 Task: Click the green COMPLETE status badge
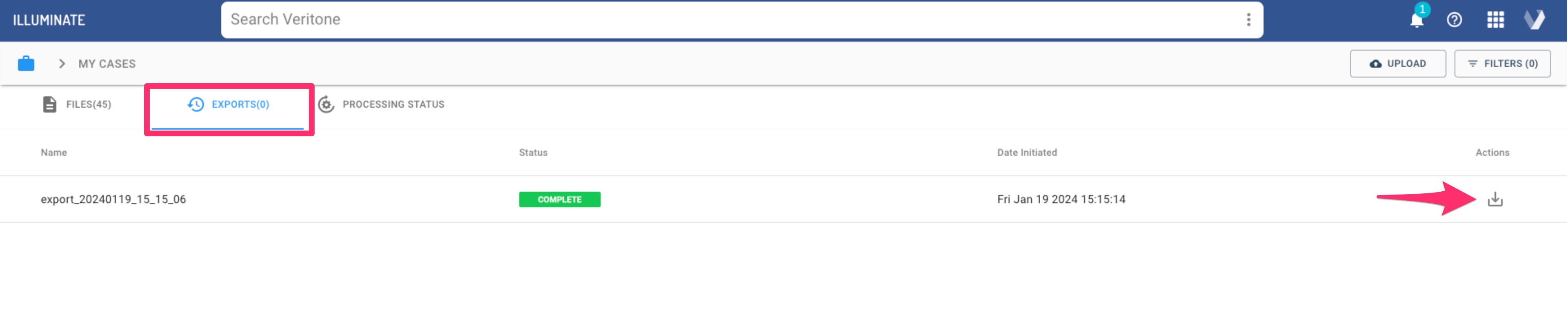click(x=560, y=199)
